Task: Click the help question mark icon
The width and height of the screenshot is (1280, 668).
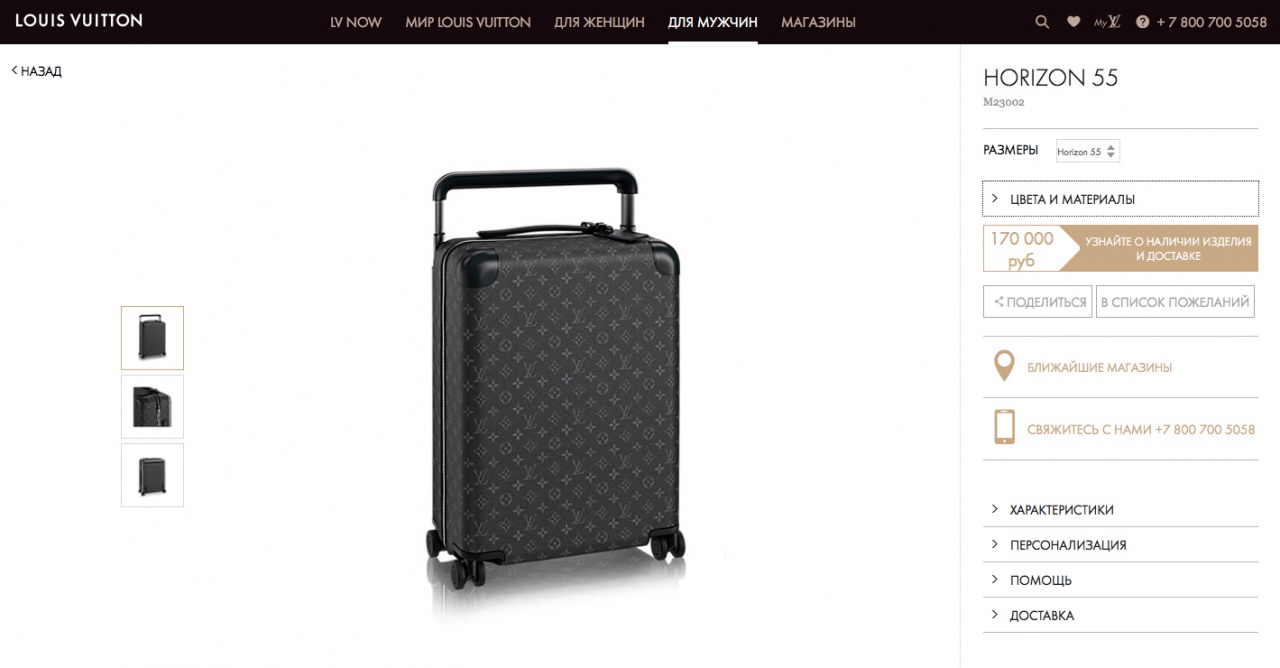Action: [x=1143, y=22]
